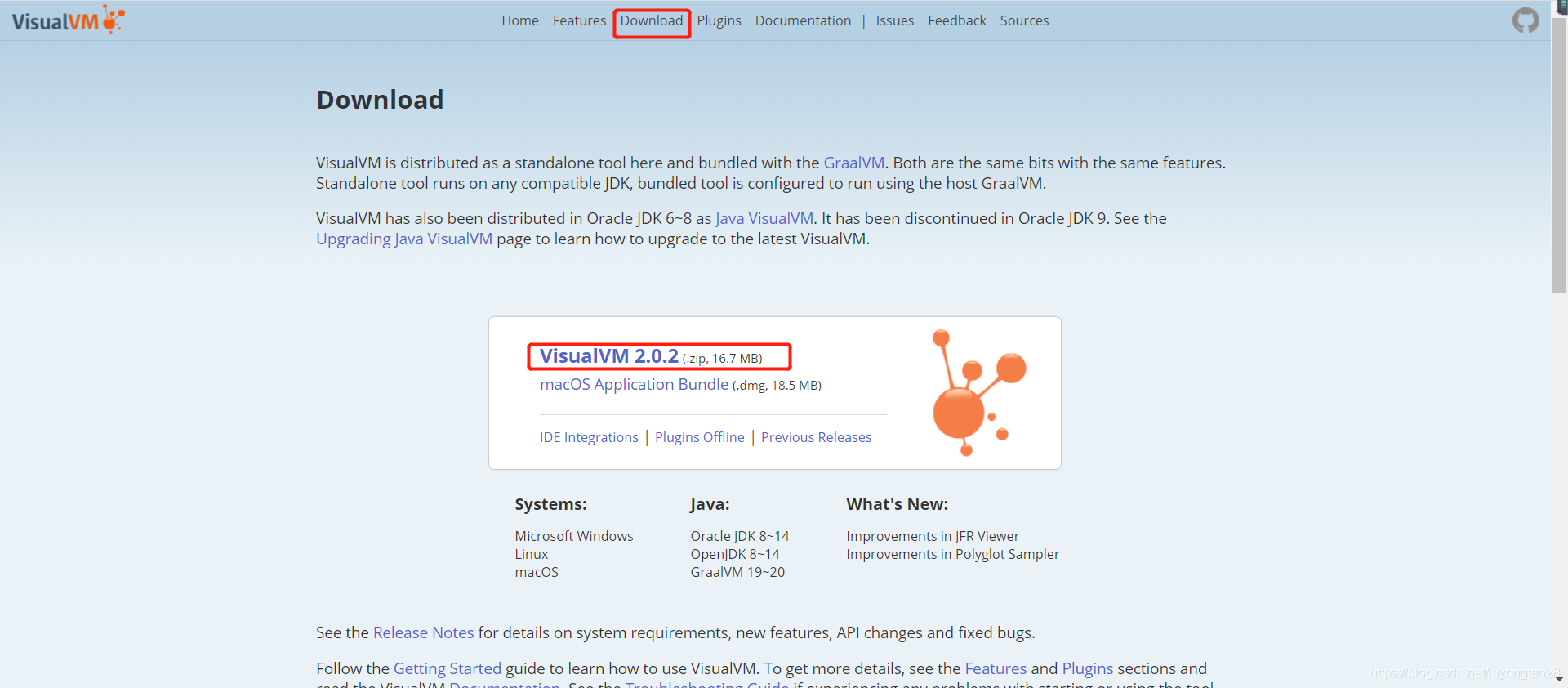The image size is (1568, 688).
Task: Open the IDE Integrations link
Action: click(589, 437)
